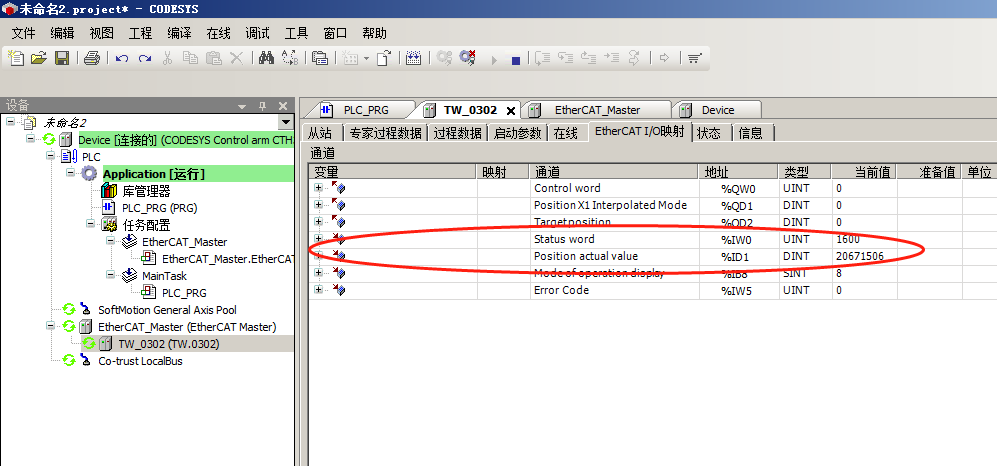Click the value 20671506 cell
The width and height of the screenshot is (997, 466).
pos(864,256)
